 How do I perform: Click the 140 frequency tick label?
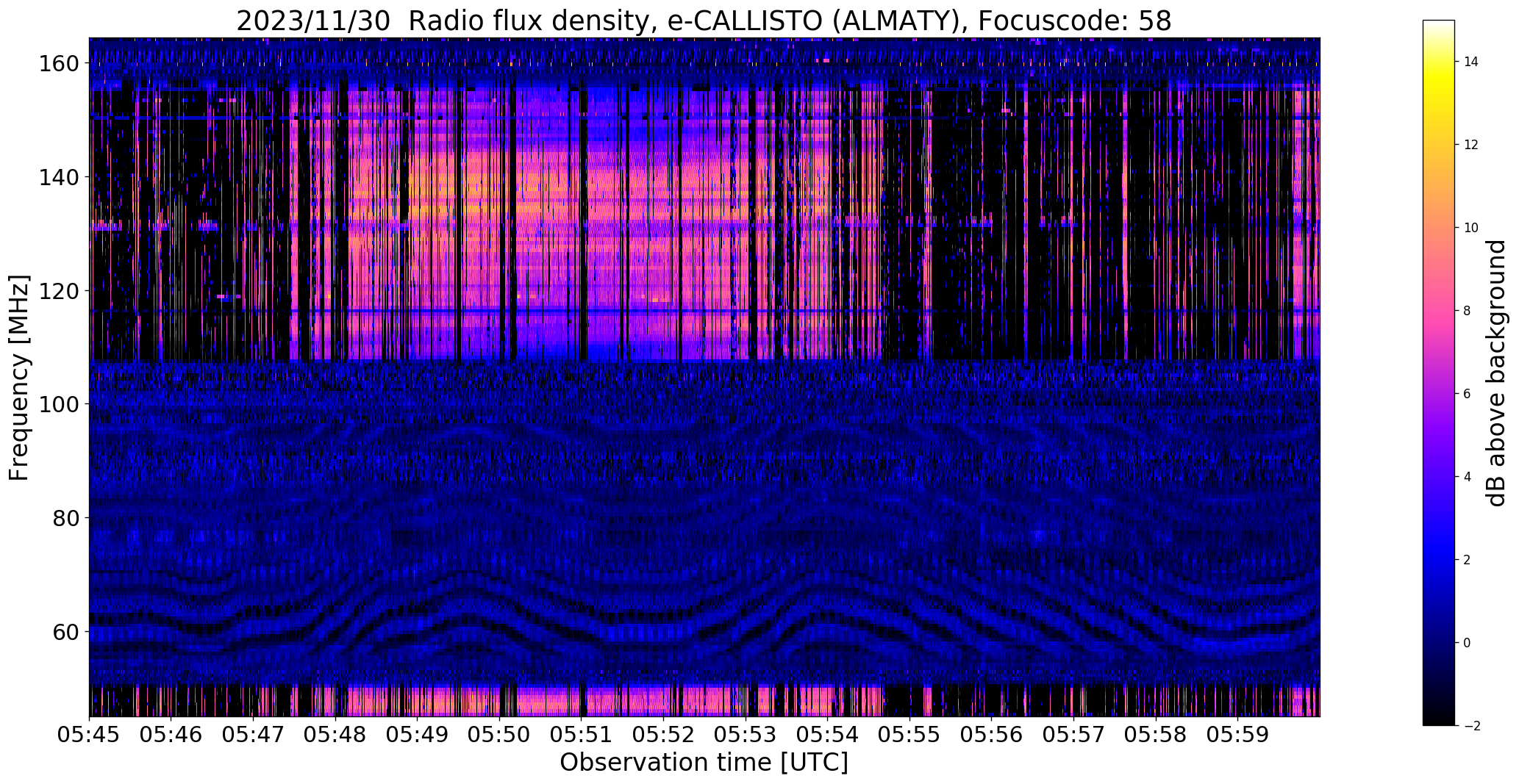pyautogui.click(x=59, y=177)
